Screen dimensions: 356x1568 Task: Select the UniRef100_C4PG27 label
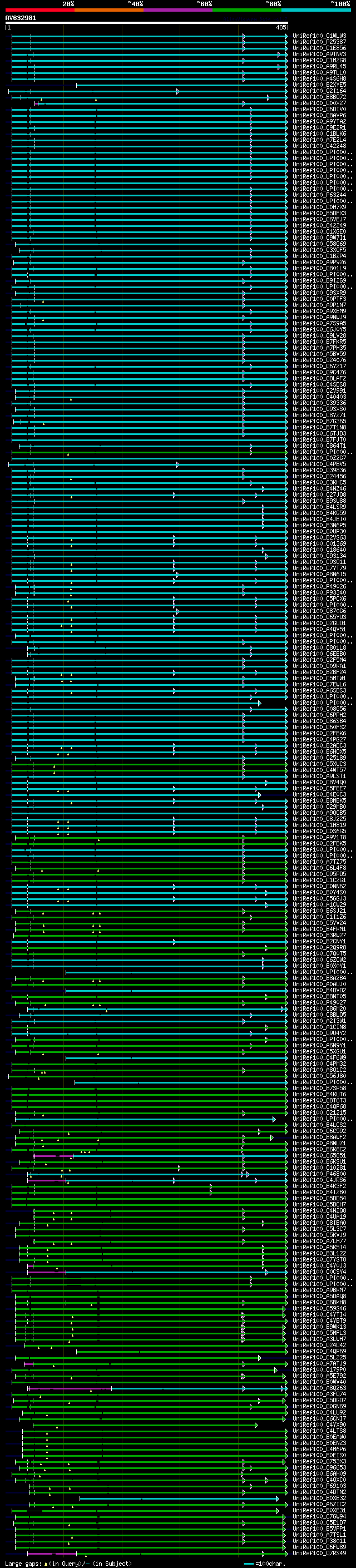pyautogui.click(x=319, y=740)
